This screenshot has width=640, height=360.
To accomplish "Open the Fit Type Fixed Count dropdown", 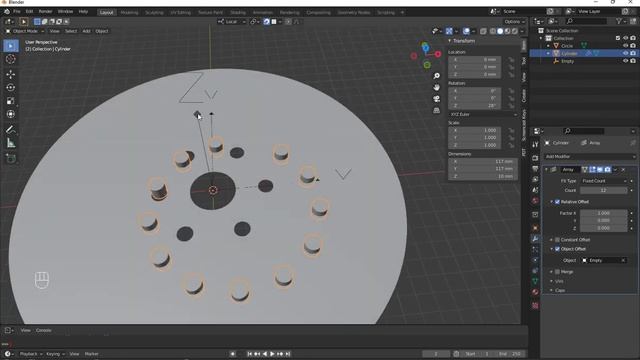I will 603,181.
